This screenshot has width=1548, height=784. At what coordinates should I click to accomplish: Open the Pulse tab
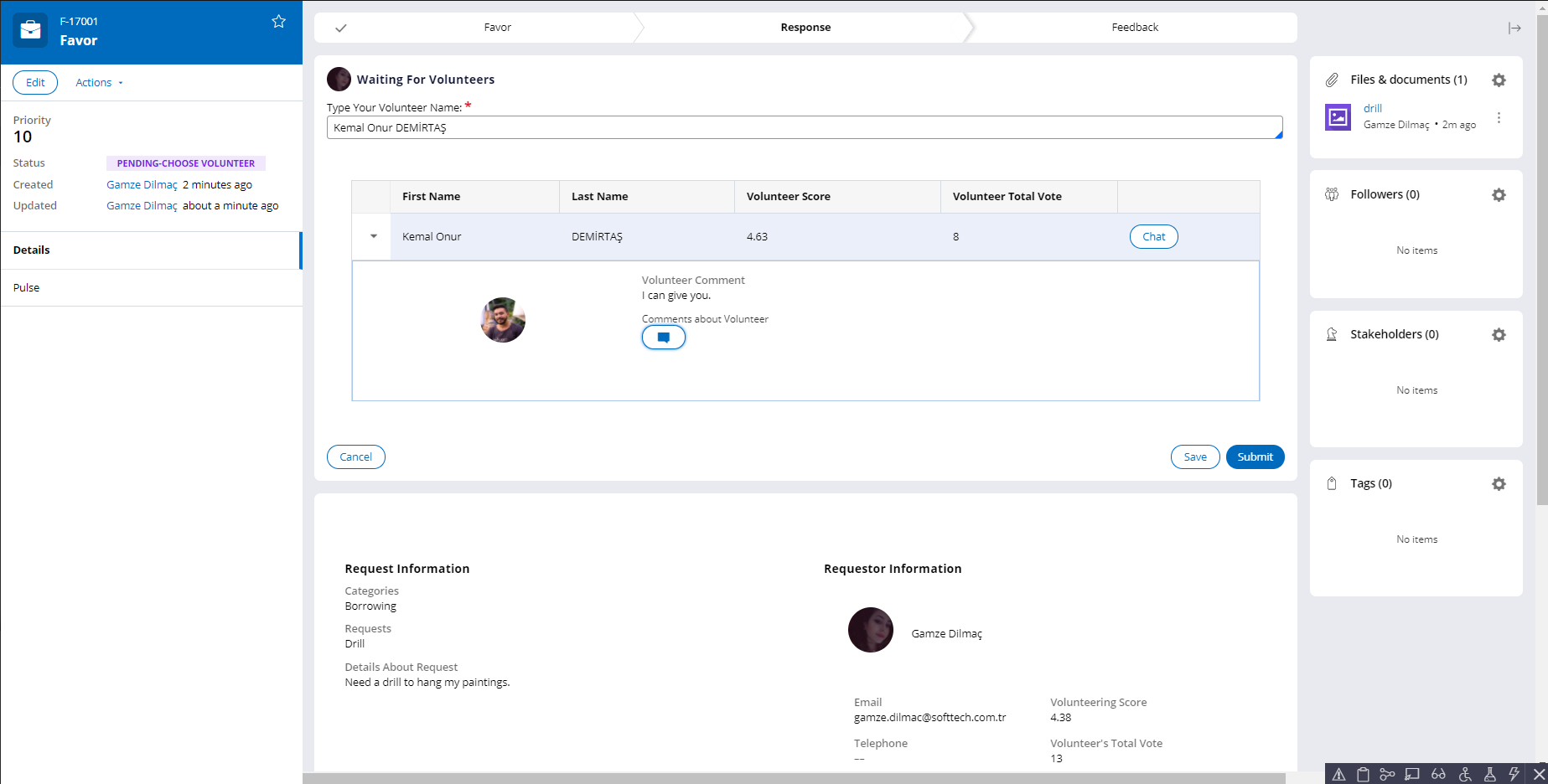click(x=151, y=288)
